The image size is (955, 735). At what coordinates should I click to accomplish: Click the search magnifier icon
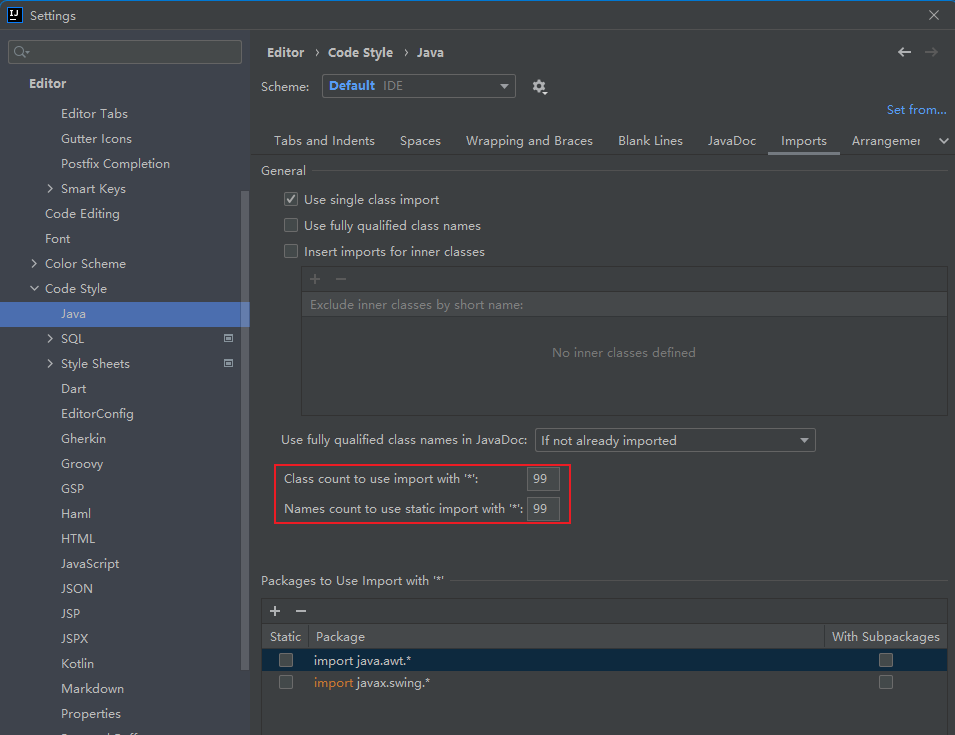click(21, 52)
